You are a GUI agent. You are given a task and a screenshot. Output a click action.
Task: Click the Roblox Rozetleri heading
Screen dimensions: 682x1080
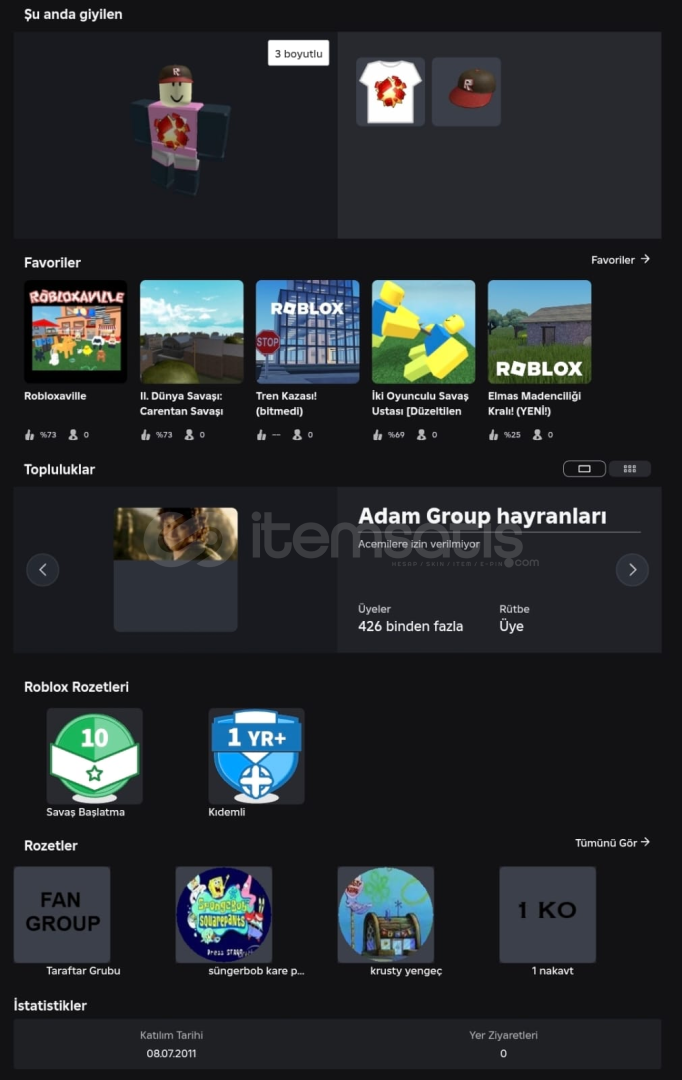[76, 687]
